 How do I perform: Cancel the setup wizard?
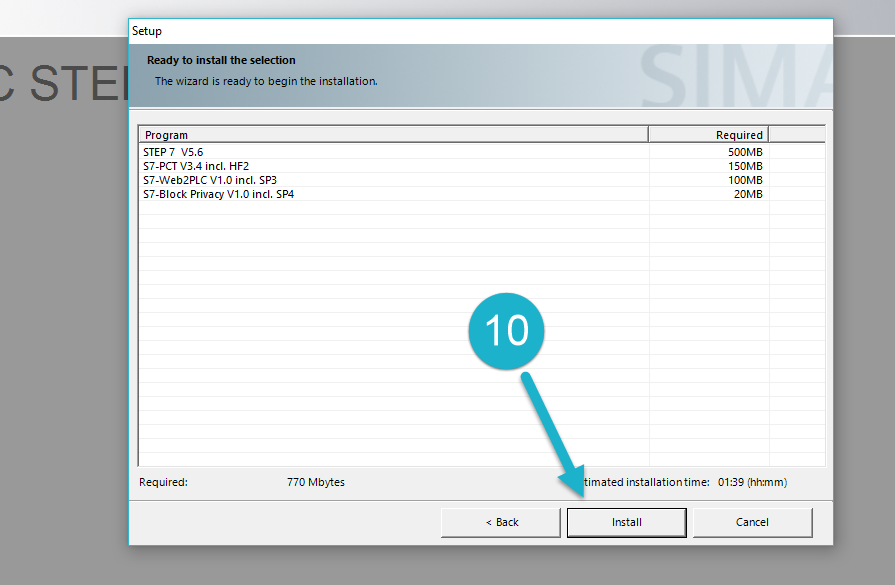click(752, 522)
